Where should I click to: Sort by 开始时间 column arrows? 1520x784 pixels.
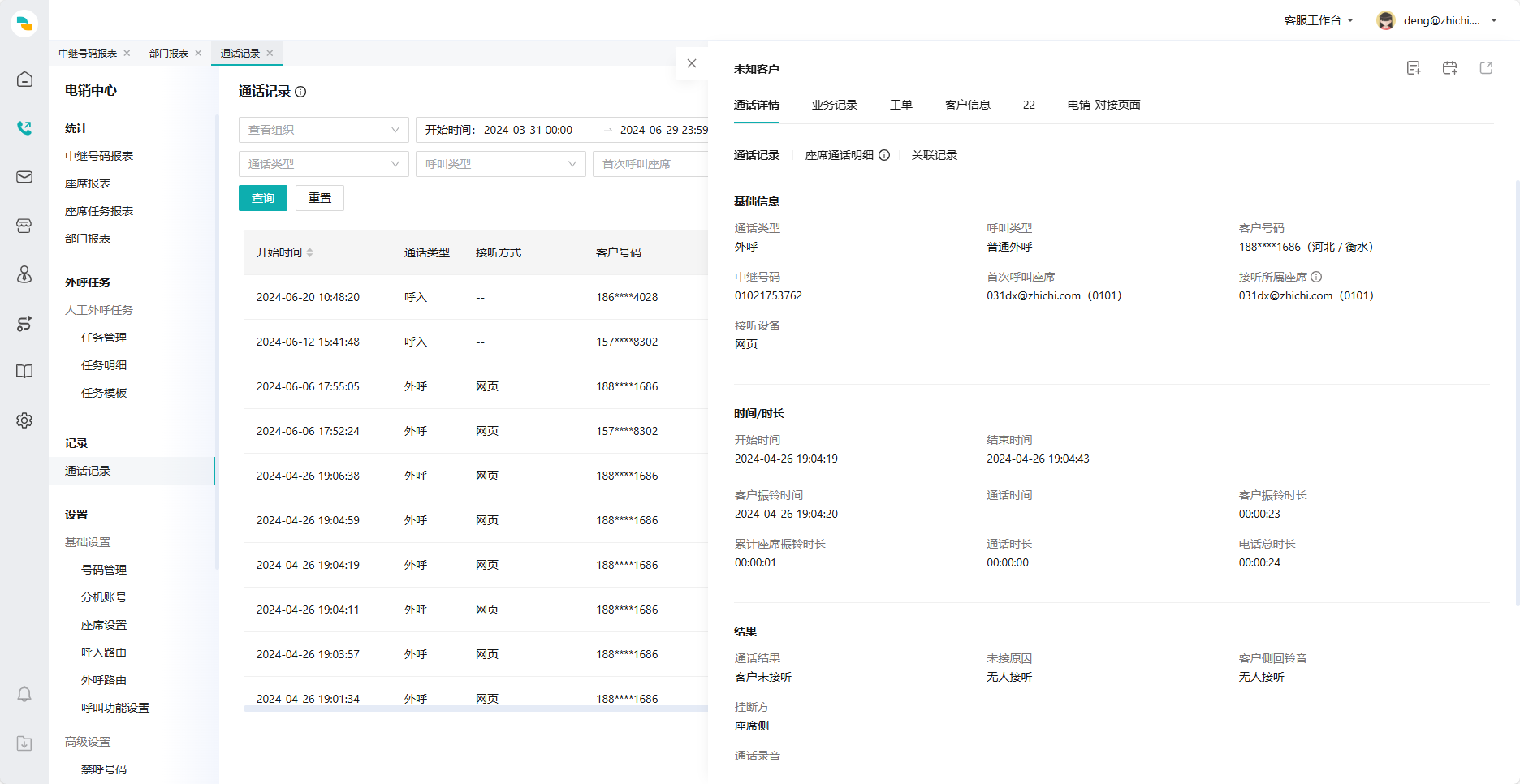point(310,252)
